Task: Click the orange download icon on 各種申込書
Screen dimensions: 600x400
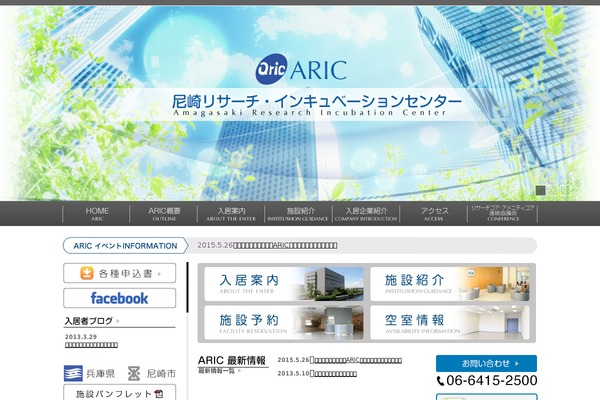Action: coord(87,273)
